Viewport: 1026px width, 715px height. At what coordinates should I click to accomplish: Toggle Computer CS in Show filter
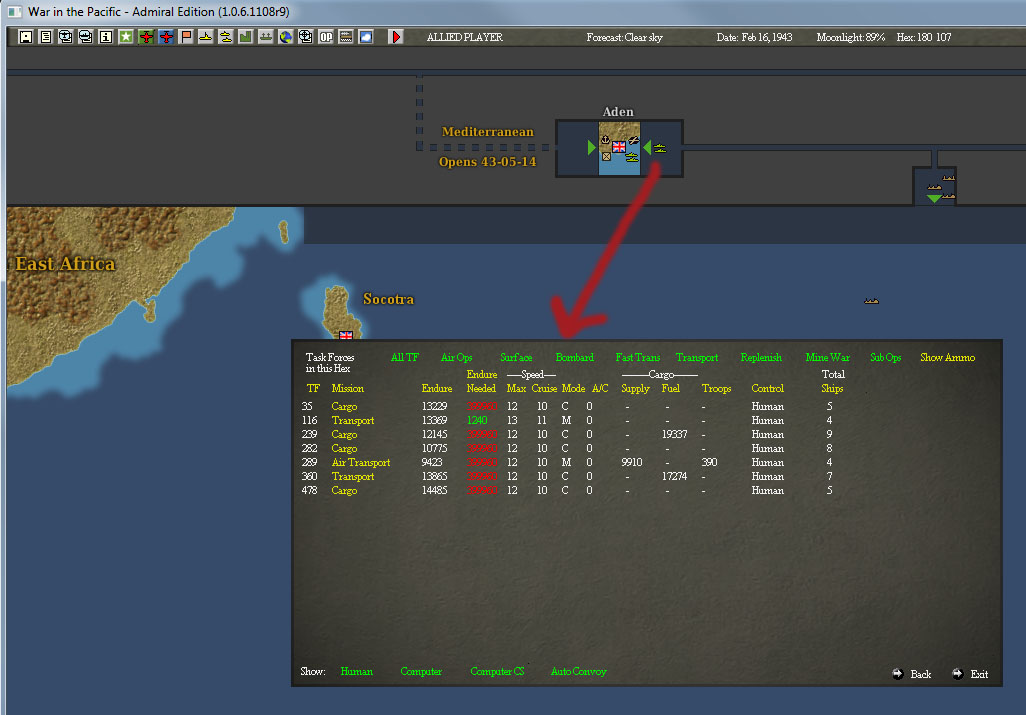pyautogui.click(x=497, y=672)
